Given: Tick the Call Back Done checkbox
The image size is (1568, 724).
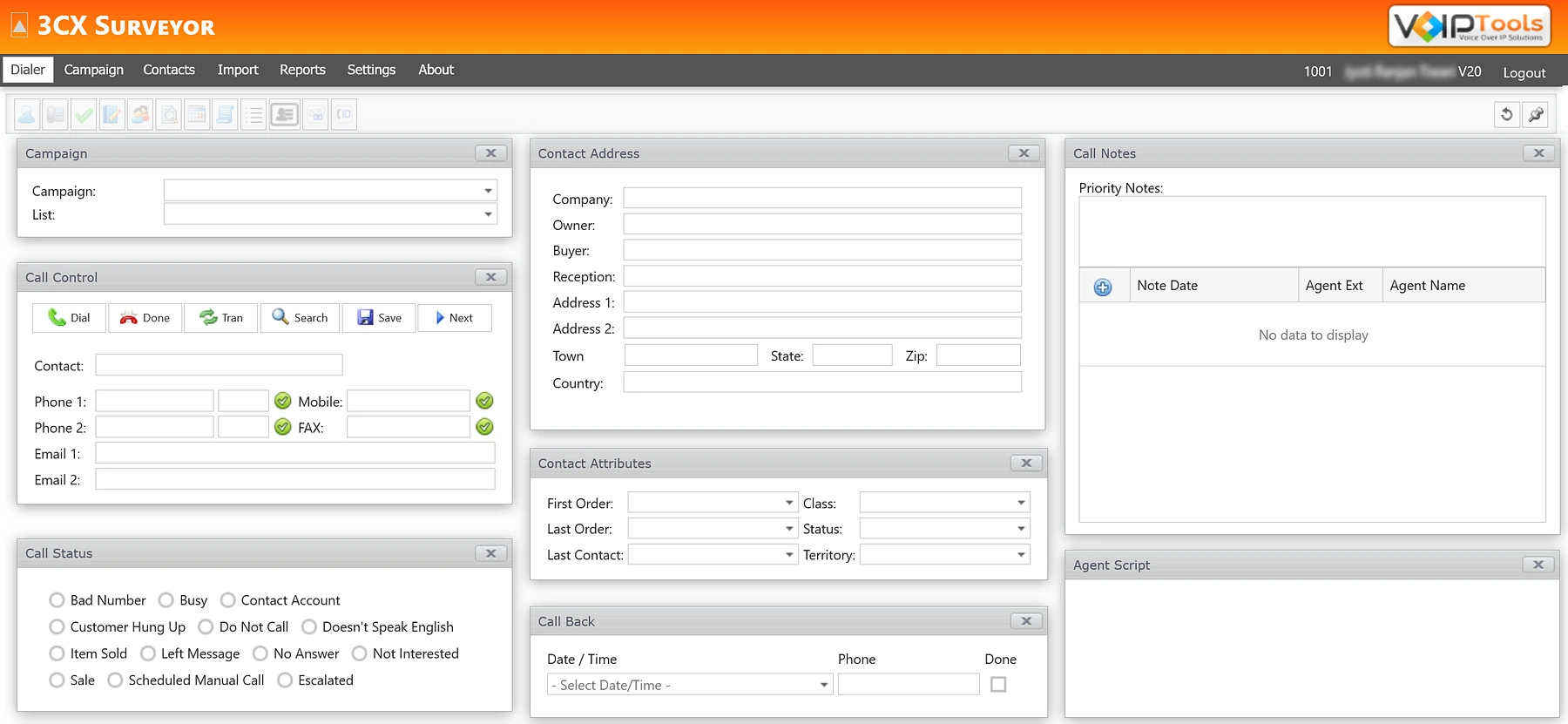Looking at the screenshot, I should pyautogui.click(x=998, y=685).
